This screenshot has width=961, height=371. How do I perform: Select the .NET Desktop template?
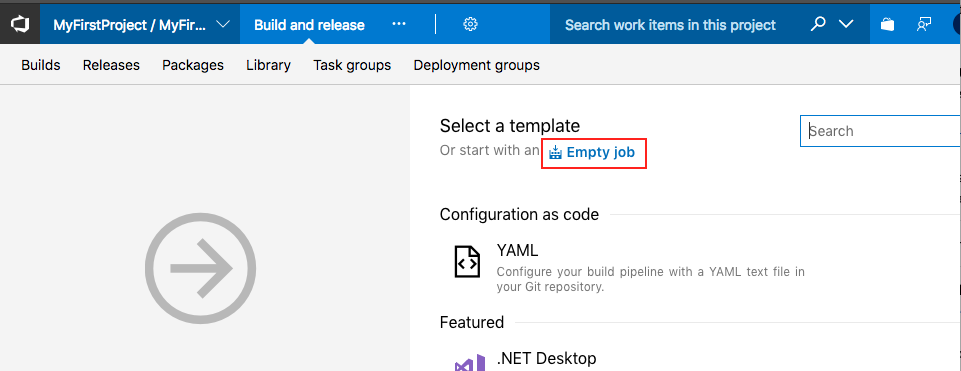tap(547, 358)
